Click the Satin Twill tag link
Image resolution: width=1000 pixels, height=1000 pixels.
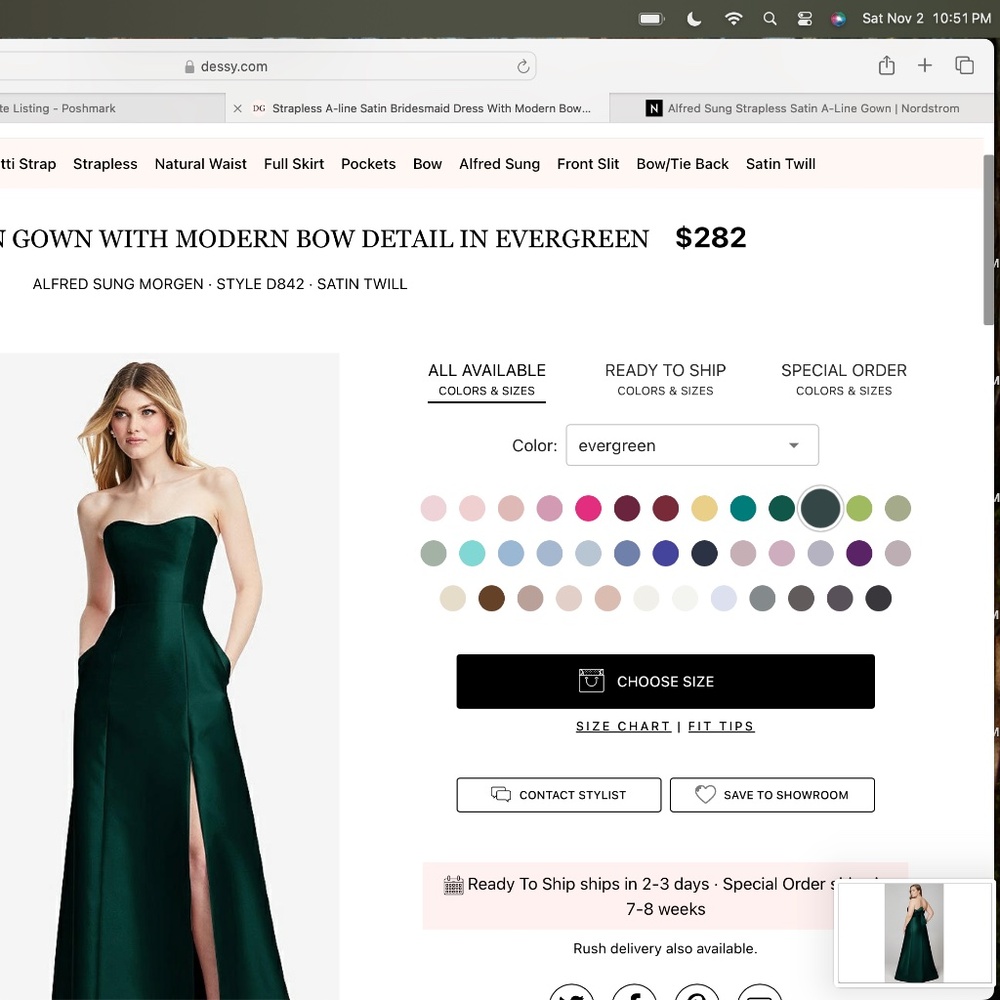click(781, 164)
